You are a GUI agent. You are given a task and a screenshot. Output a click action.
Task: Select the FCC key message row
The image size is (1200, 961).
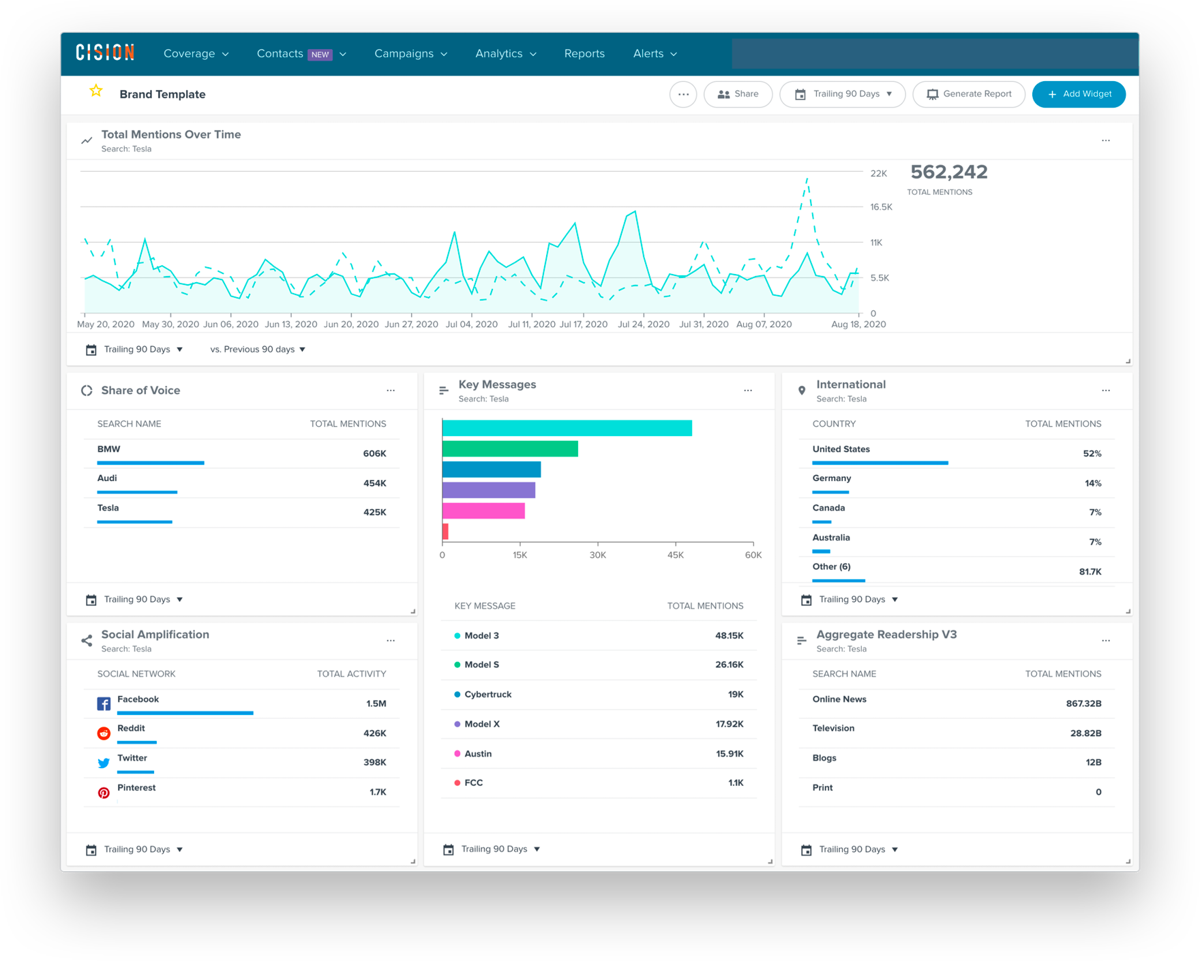[x=599, y=783]
